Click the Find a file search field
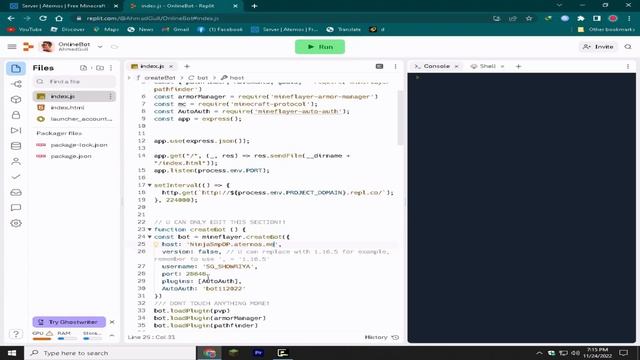 pyautogui.click(x=74, y=82)
